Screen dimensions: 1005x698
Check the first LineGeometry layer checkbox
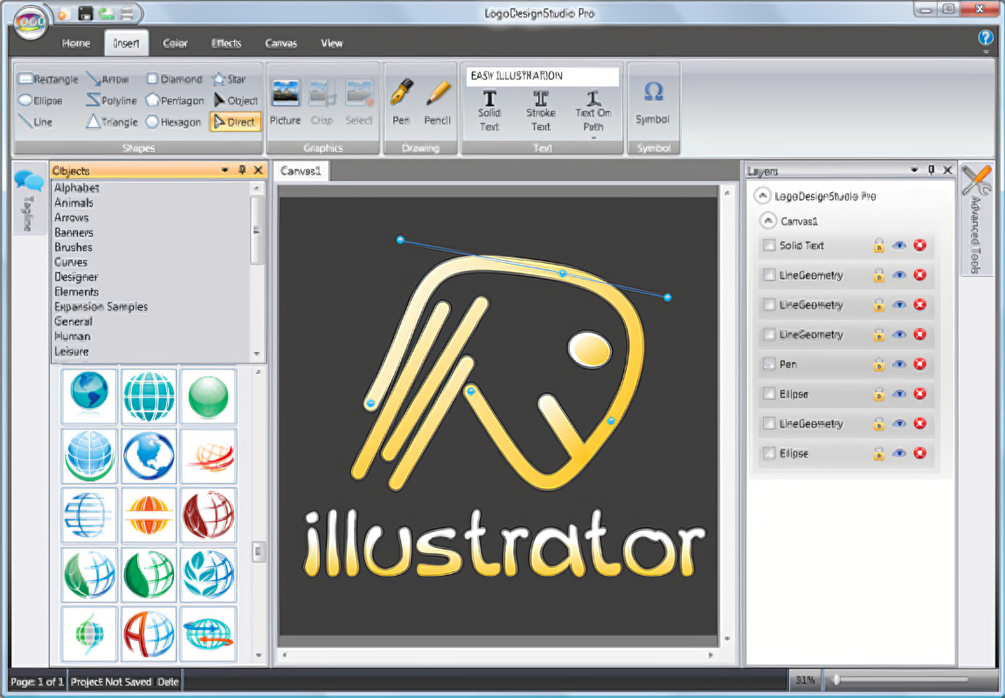tap(769, 275)
